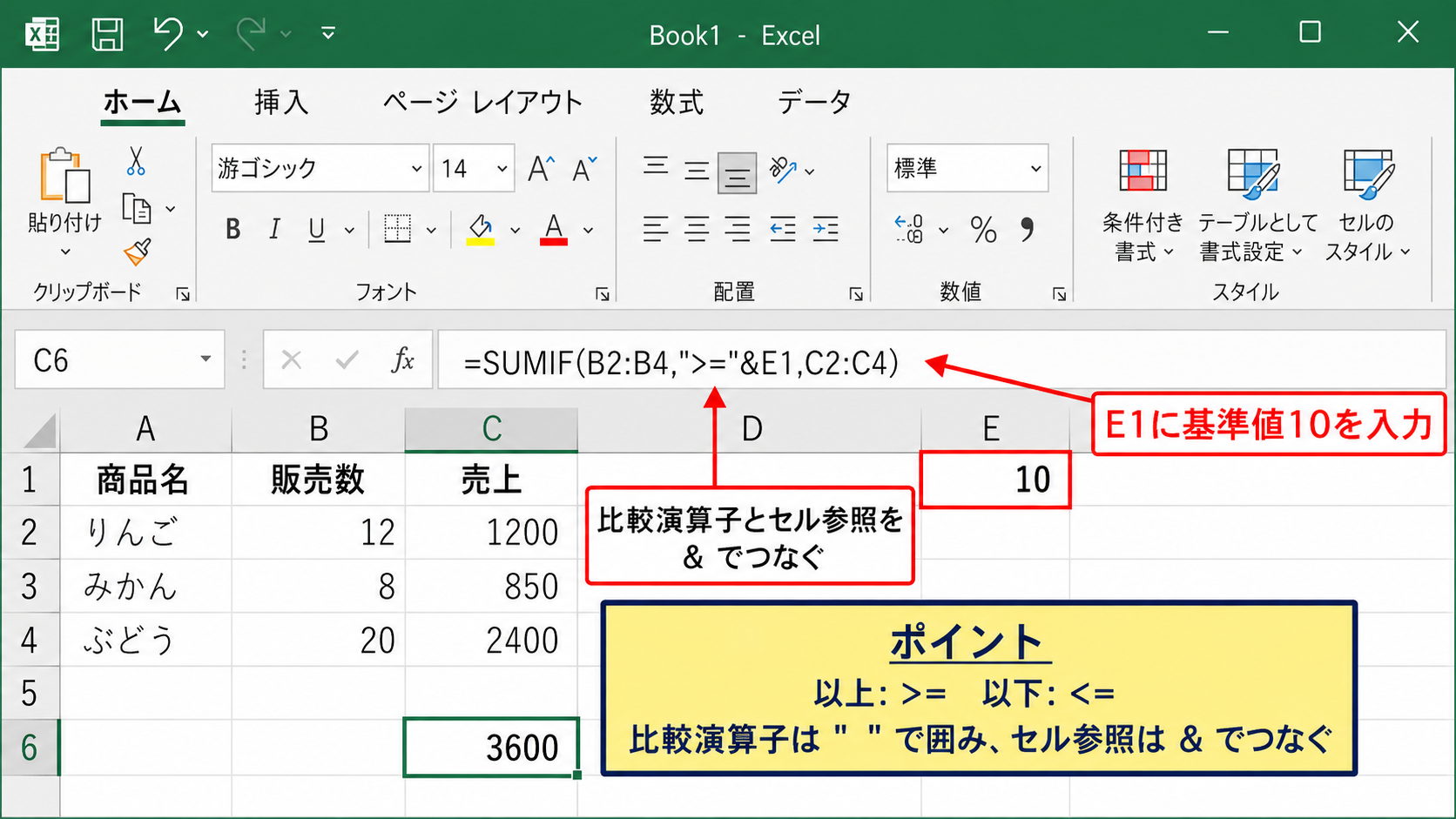
Task: Click inside the formula bar text
Action: 681,361
